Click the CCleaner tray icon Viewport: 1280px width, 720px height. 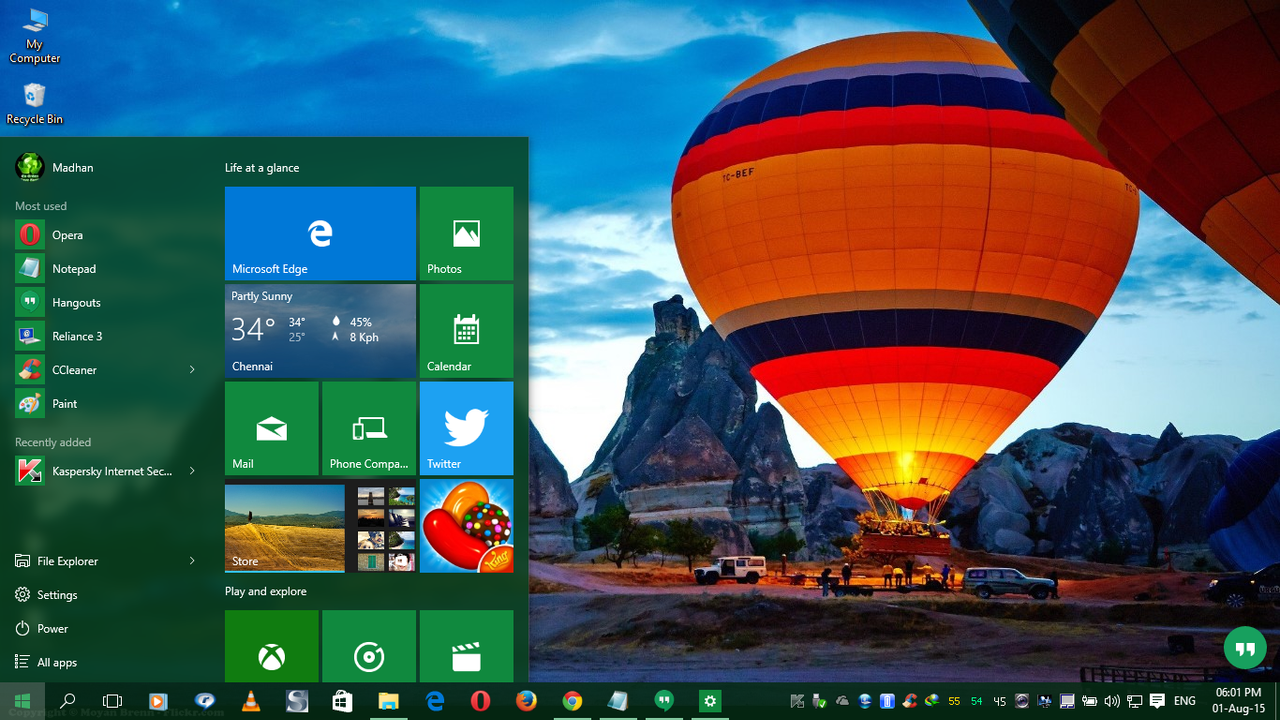910,701
